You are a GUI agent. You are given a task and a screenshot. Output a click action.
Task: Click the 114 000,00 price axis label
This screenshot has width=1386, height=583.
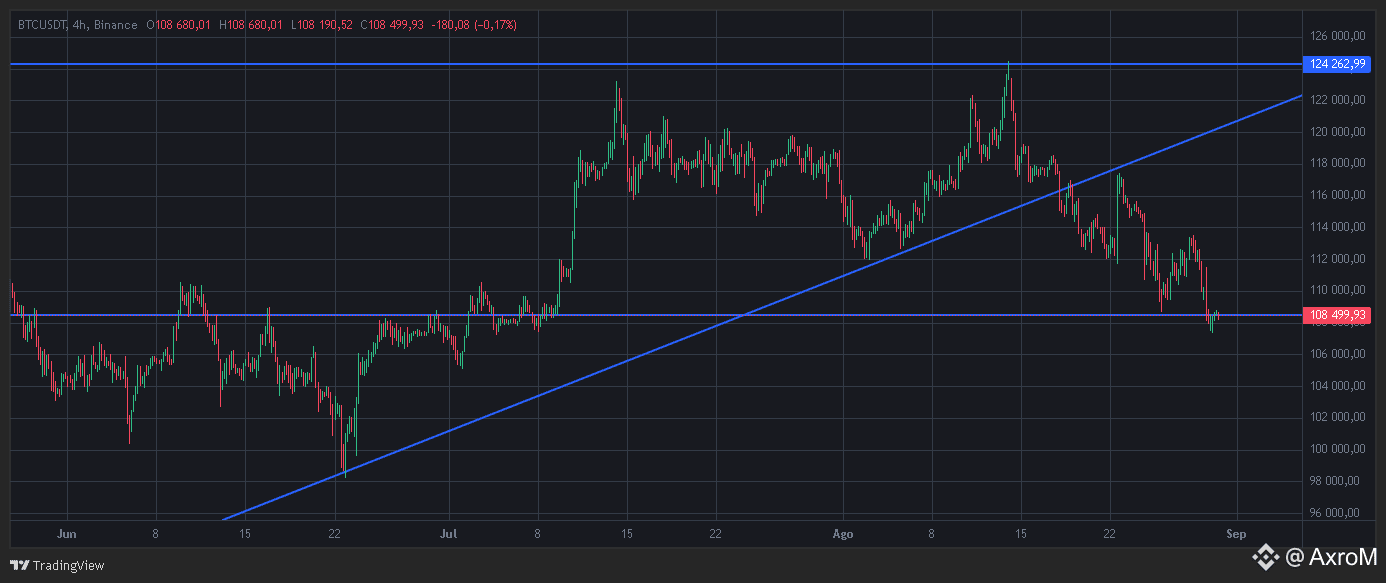pos(1337,227)
